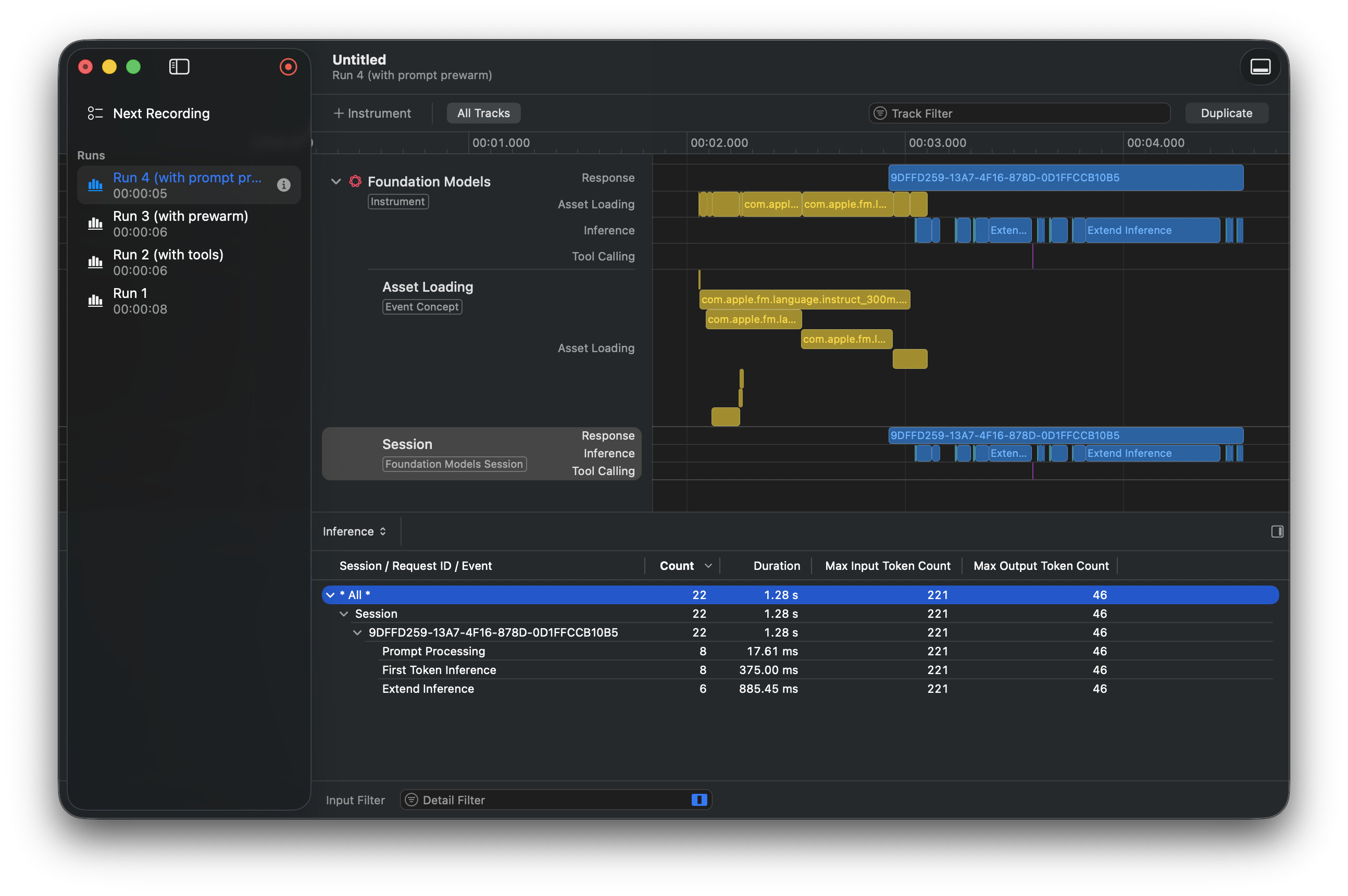Collapse the 9DFFD259 request ID row
This screenshot has width=1348, height=896.
(357, 632)
